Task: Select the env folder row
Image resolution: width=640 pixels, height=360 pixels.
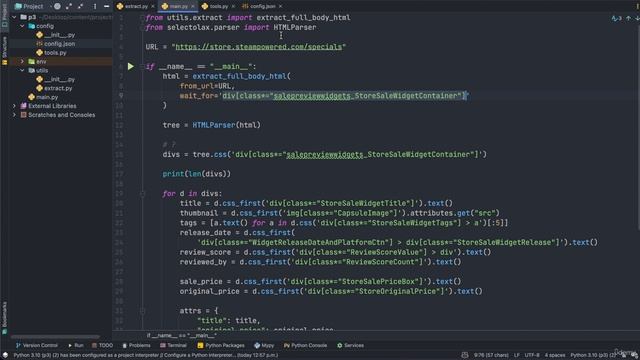Action: point(60,62)
